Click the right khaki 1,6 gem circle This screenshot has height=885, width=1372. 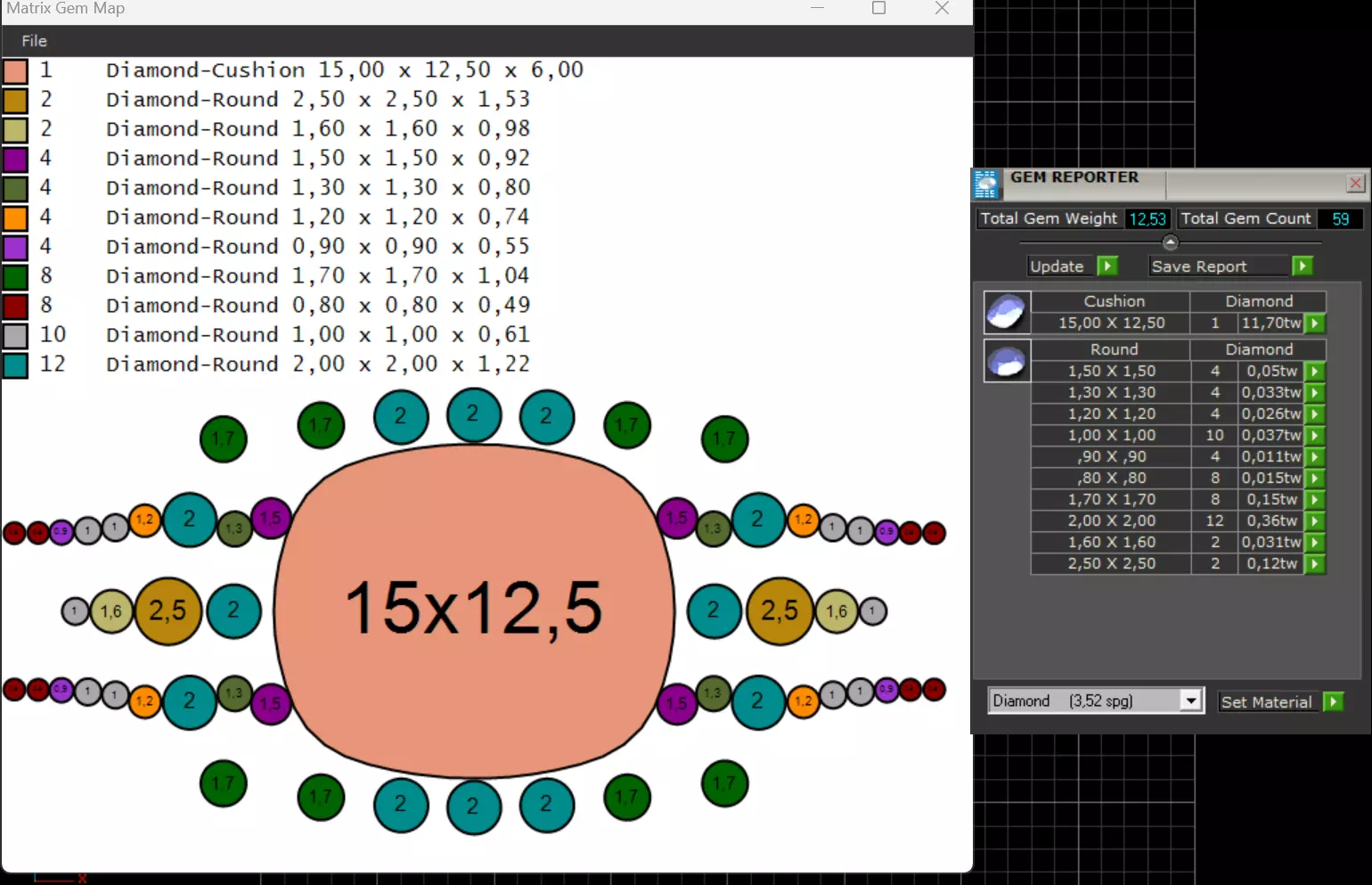pyautogui.click(x=837, y=611)
